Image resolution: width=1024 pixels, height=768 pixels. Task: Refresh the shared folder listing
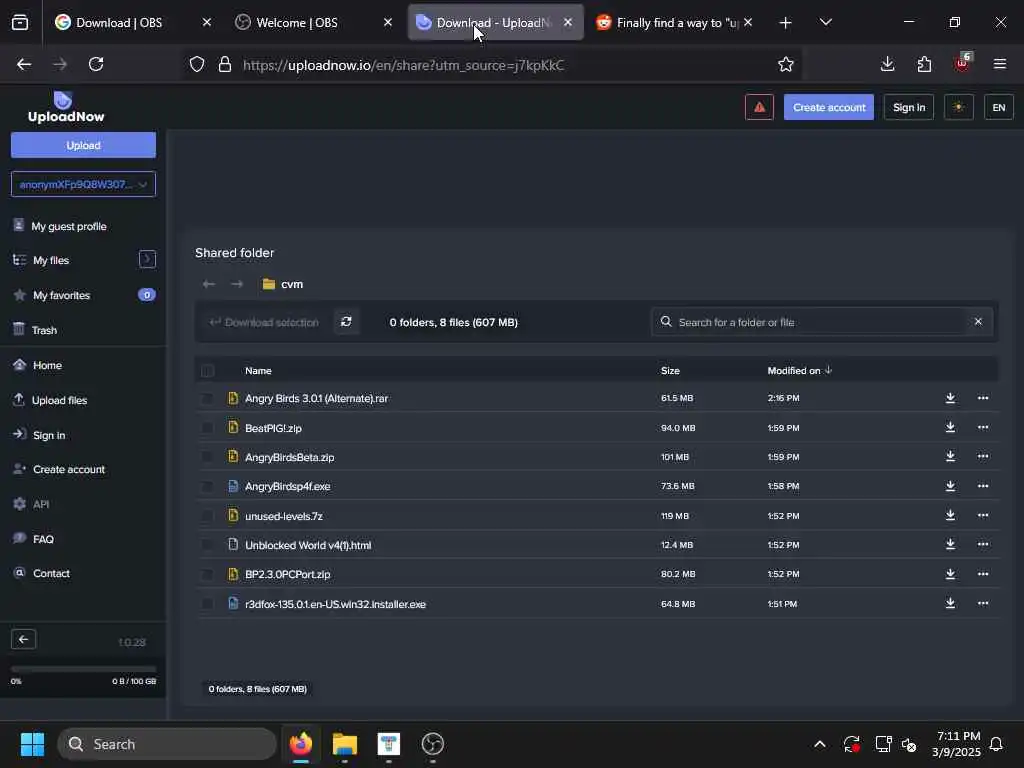point(346,321)
